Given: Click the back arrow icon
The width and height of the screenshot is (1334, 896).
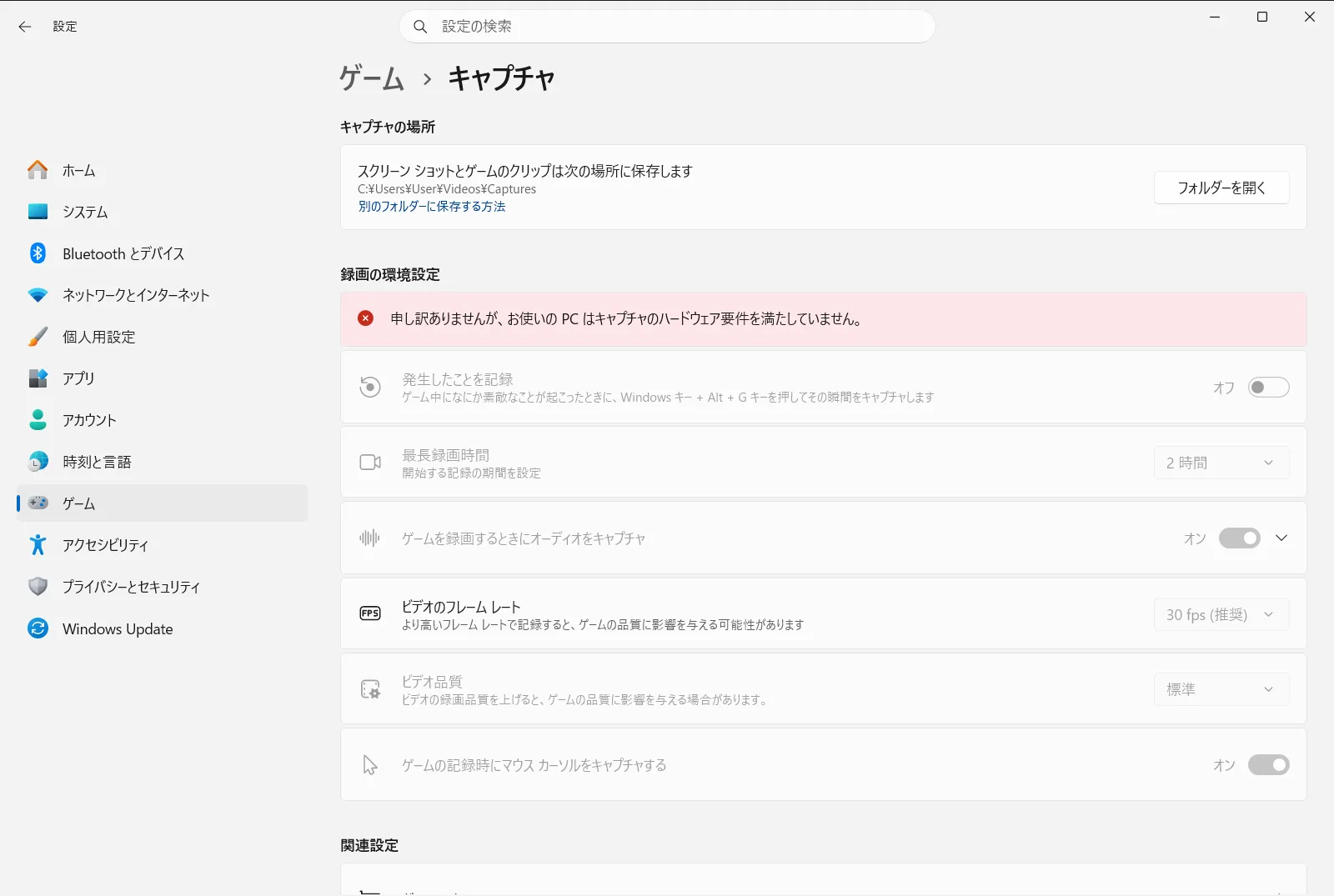Looking at the screenshot, I should click(x=25, y=27).
